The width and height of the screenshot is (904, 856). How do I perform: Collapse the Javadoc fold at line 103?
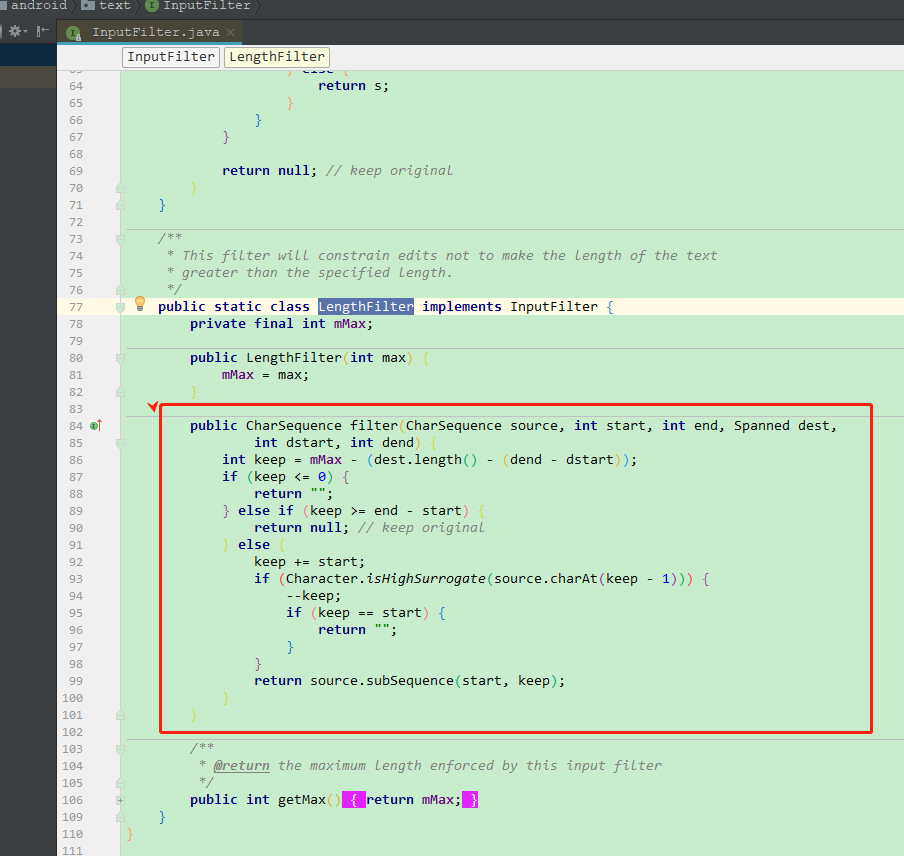click(x=120, y=749)
